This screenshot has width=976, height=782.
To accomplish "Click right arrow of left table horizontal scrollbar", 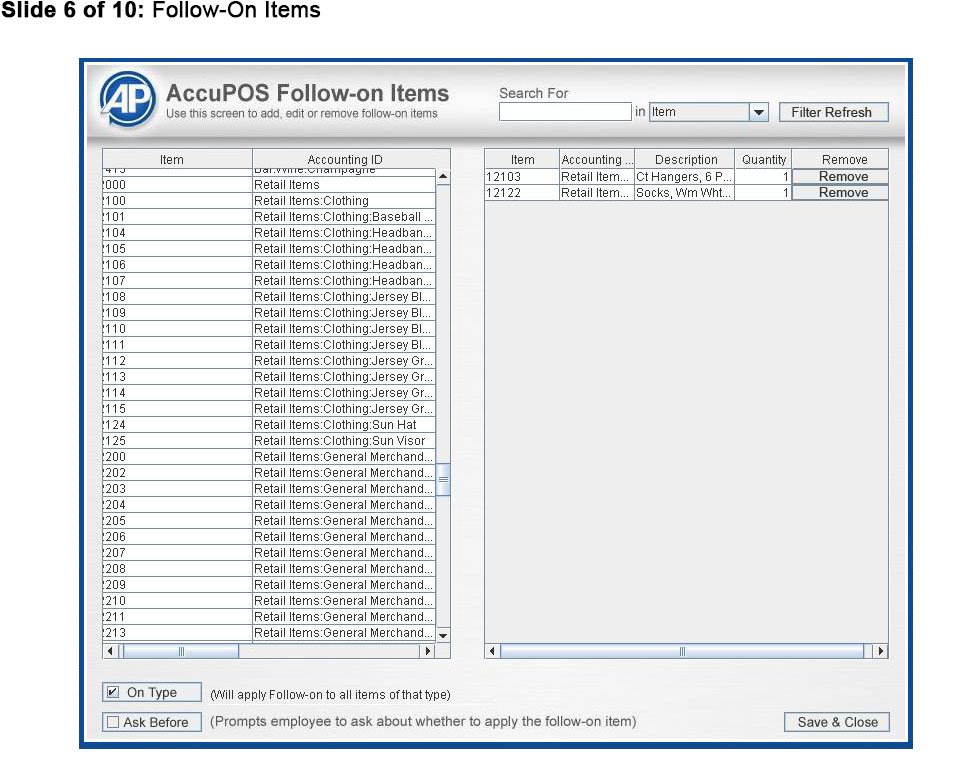I will click(427, 651).
